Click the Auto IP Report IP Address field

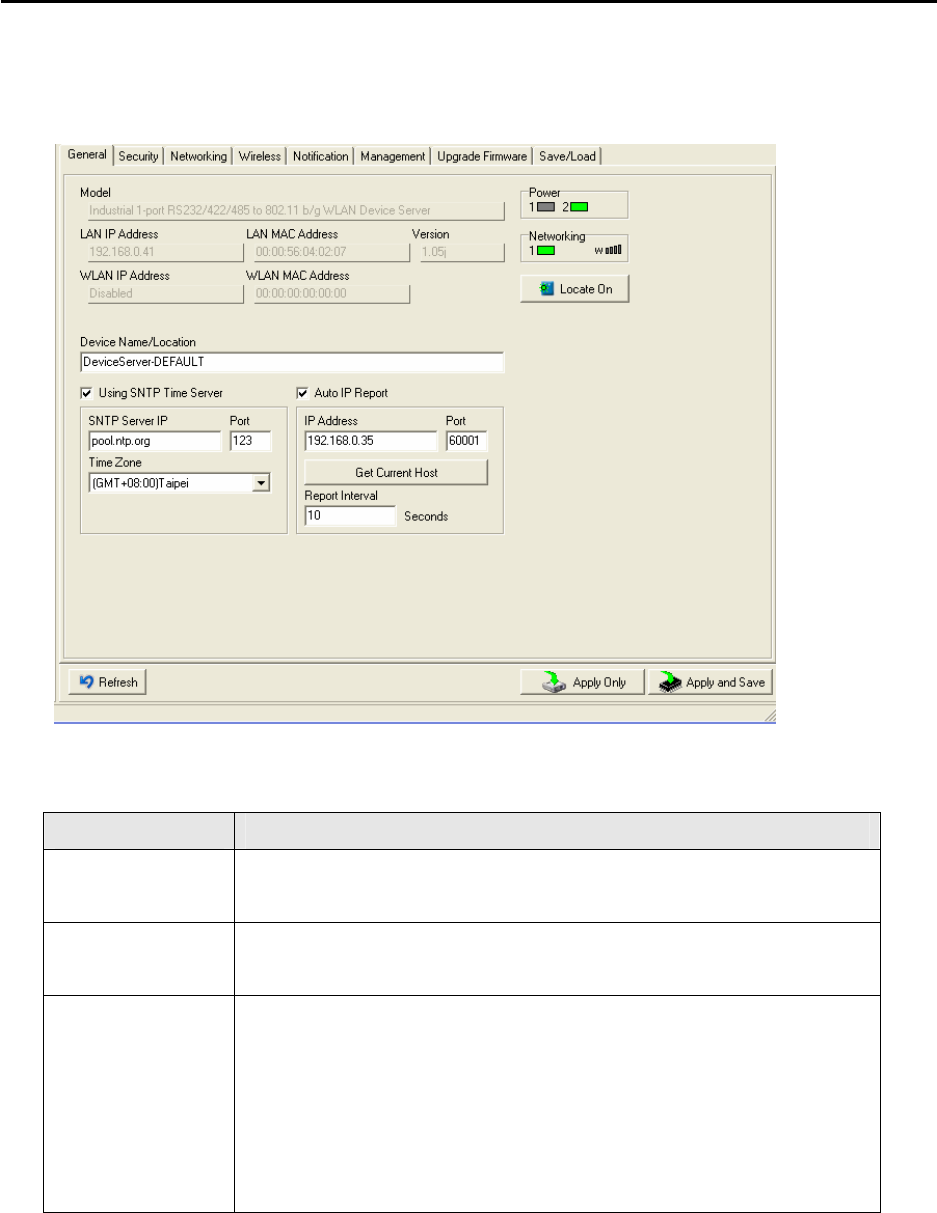point(371,442)
